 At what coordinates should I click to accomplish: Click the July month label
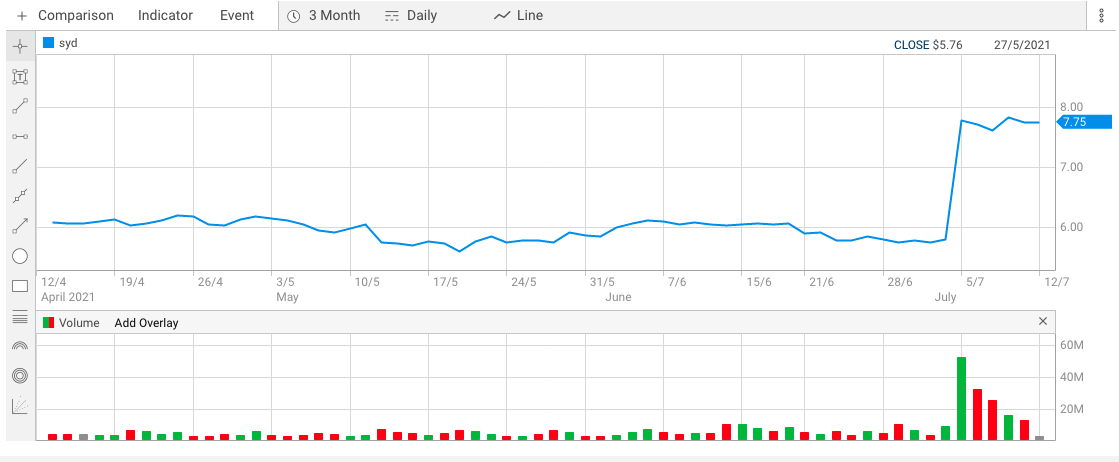pyautogui.click(x=946, y=297)
